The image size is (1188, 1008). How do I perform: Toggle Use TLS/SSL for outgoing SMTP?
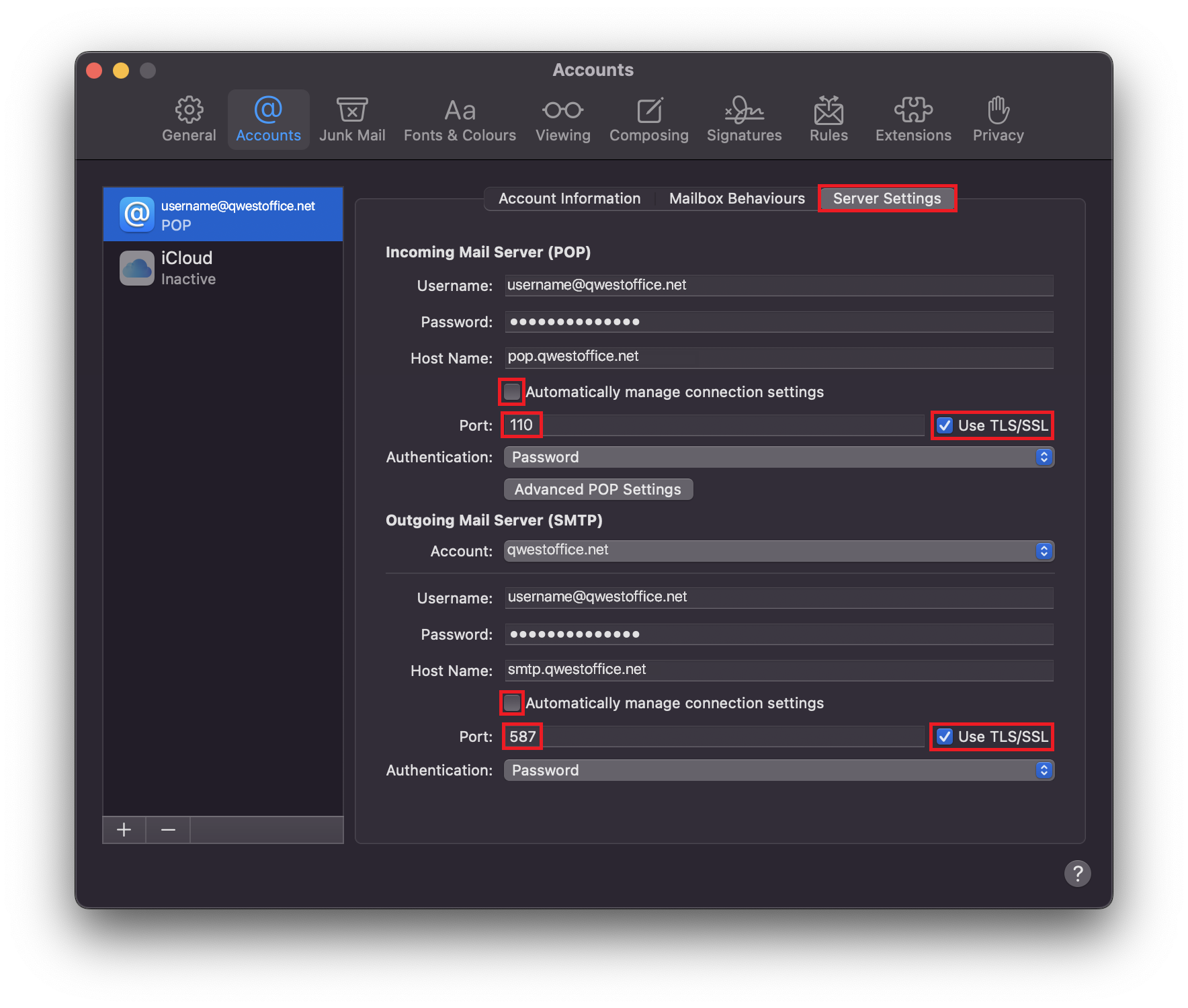945,737
